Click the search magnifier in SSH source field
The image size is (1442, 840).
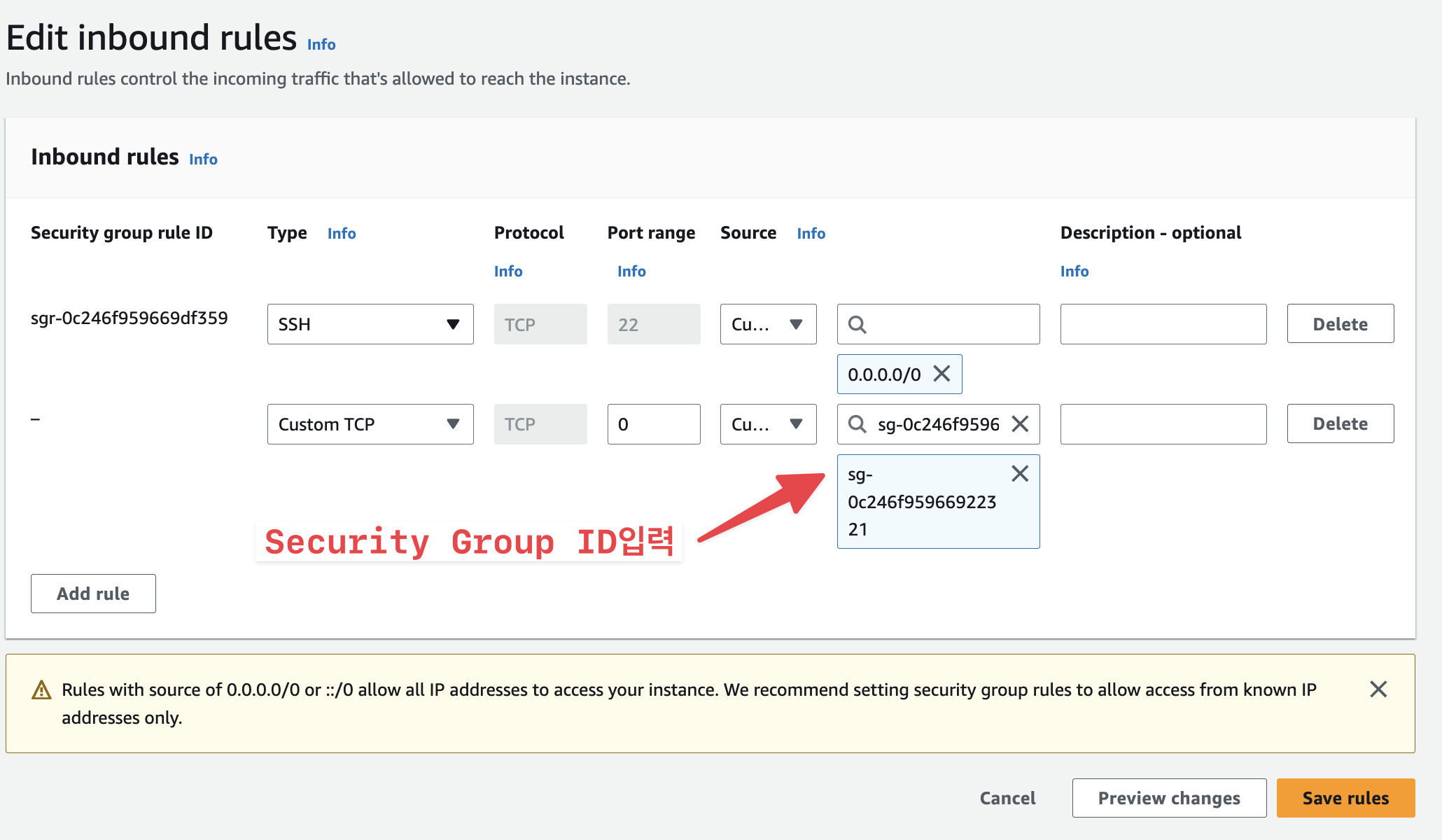coord(857,325)
